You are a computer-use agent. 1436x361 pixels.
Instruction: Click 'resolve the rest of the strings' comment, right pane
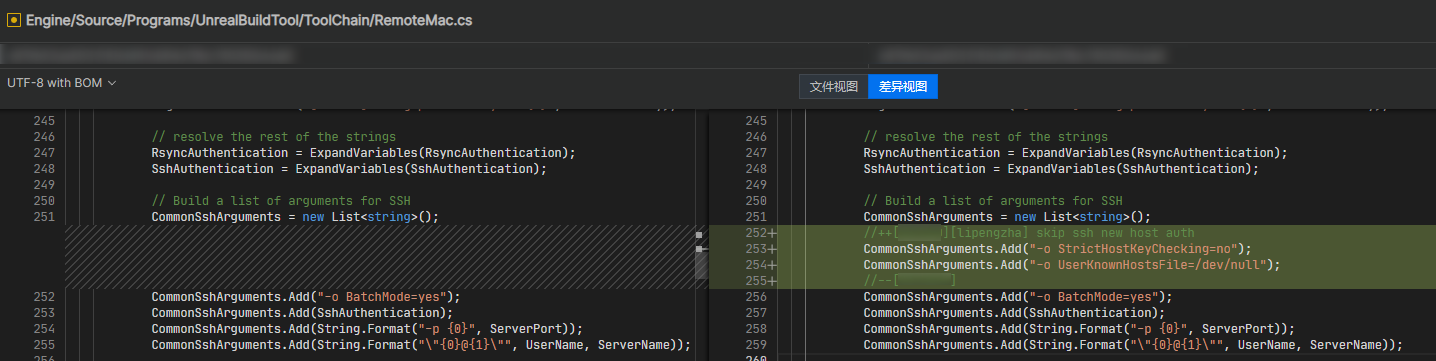(x=985, y=137)
